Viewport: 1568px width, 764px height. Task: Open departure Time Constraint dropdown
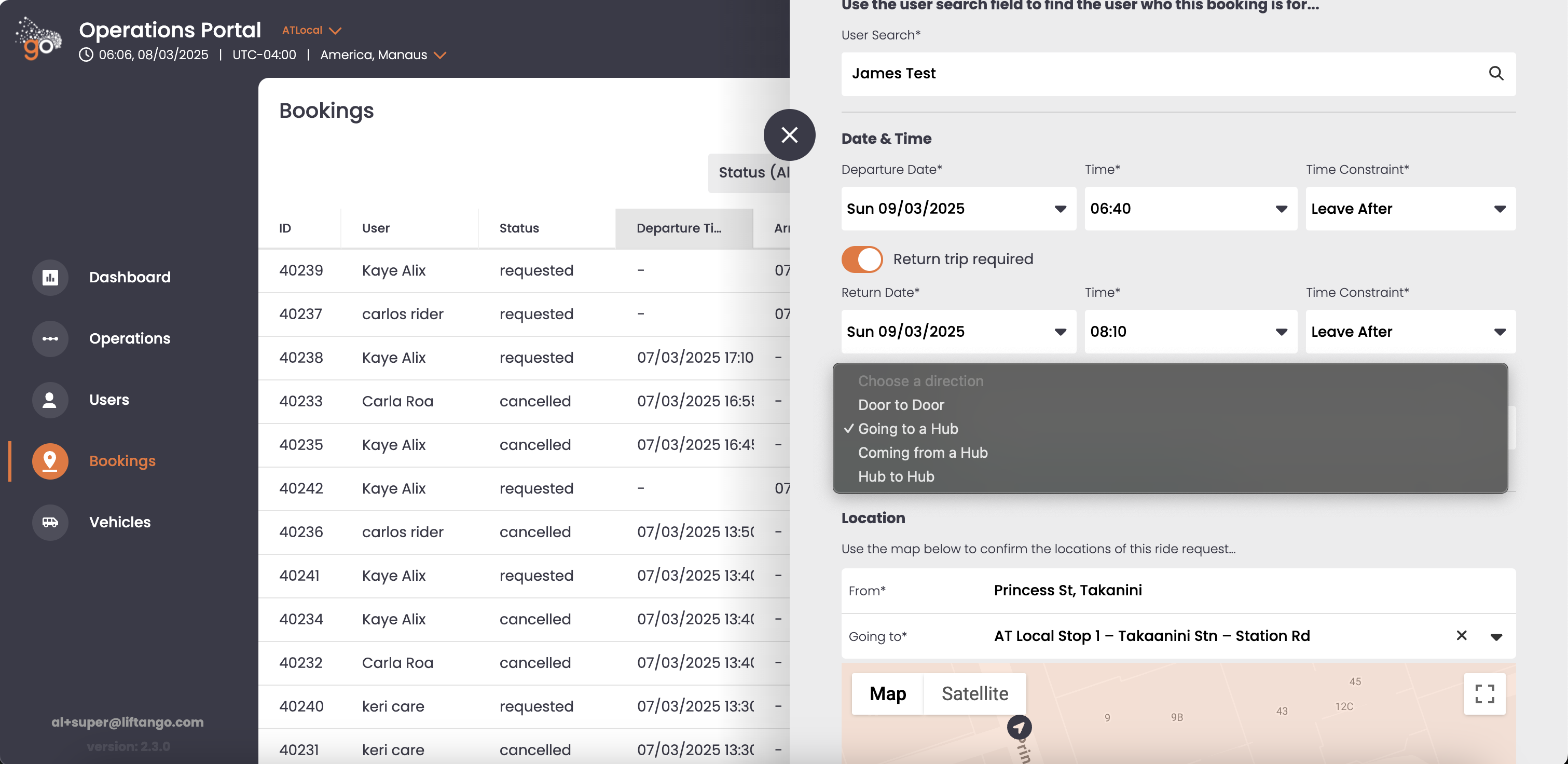[1410, 209]
